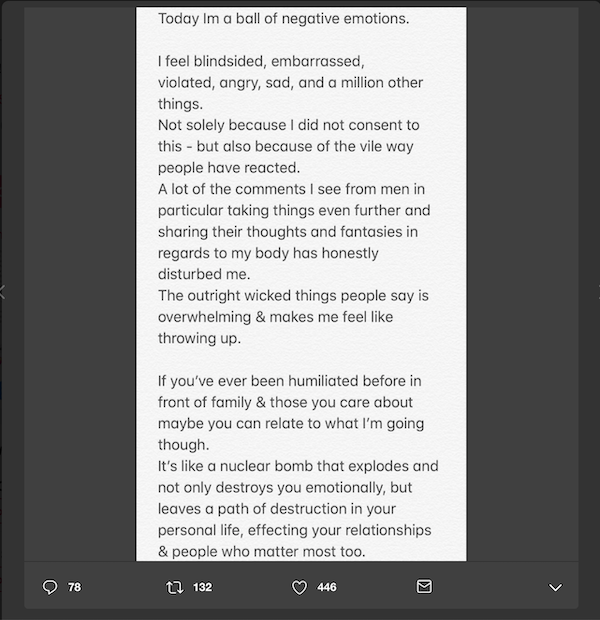This screenshot has height=620, width=600.
Task: Retweet this post using the retweet icon
Action: pos(174,587)
